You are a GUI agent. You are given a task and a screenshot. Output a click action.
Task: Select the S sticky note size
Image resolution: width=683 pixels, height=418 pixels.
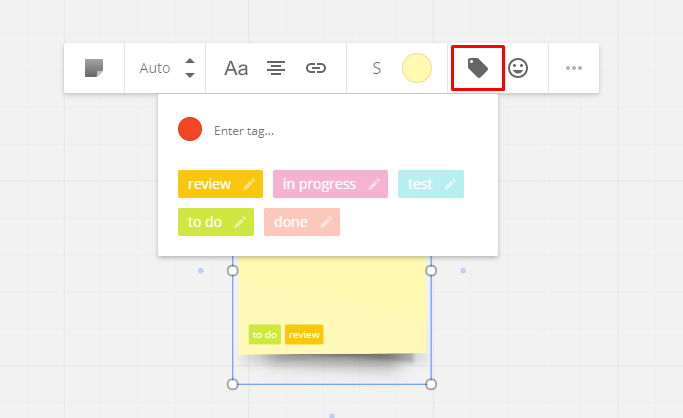click(x=377, y=68)
